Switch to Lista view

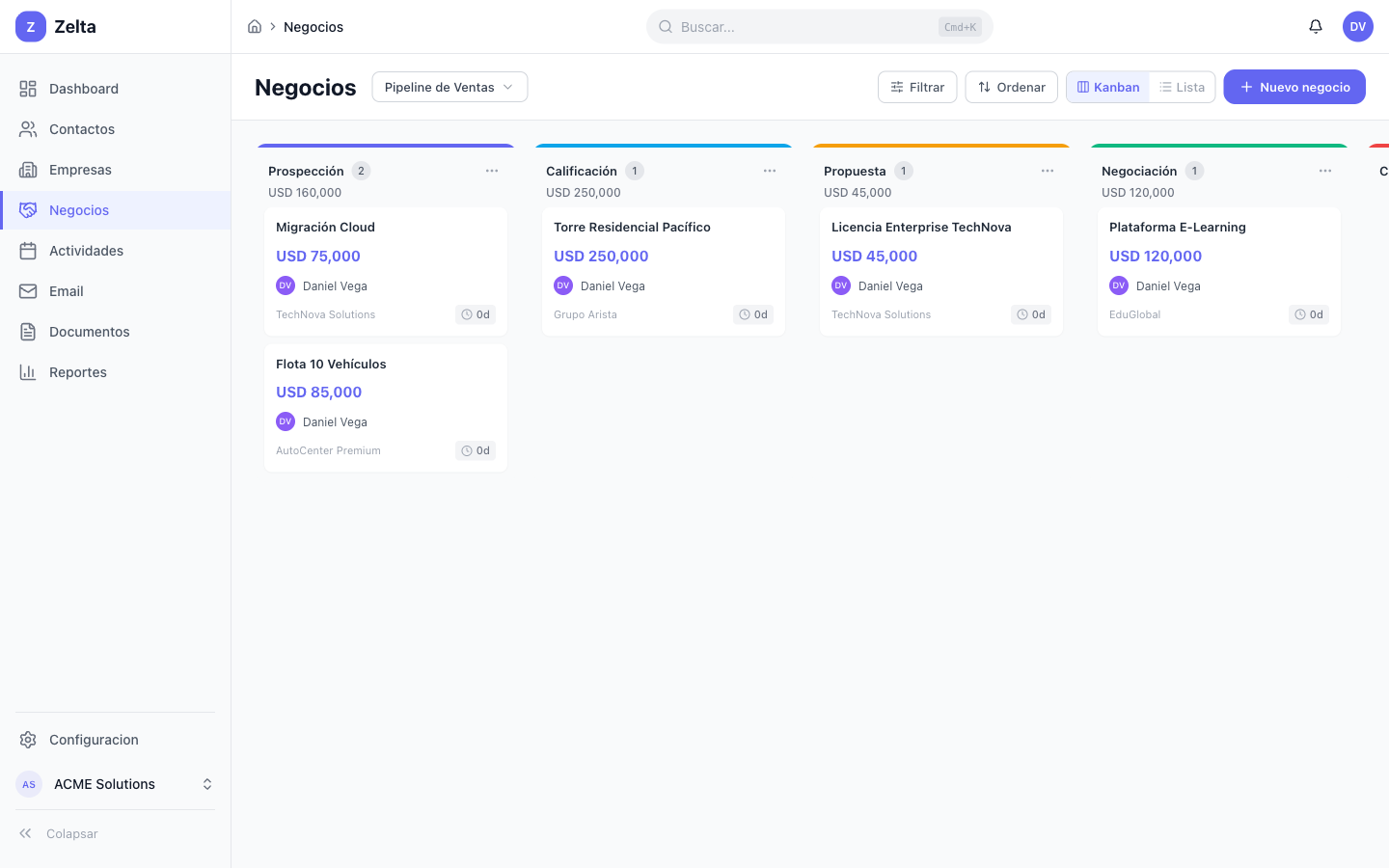(x=1182, y=87)
